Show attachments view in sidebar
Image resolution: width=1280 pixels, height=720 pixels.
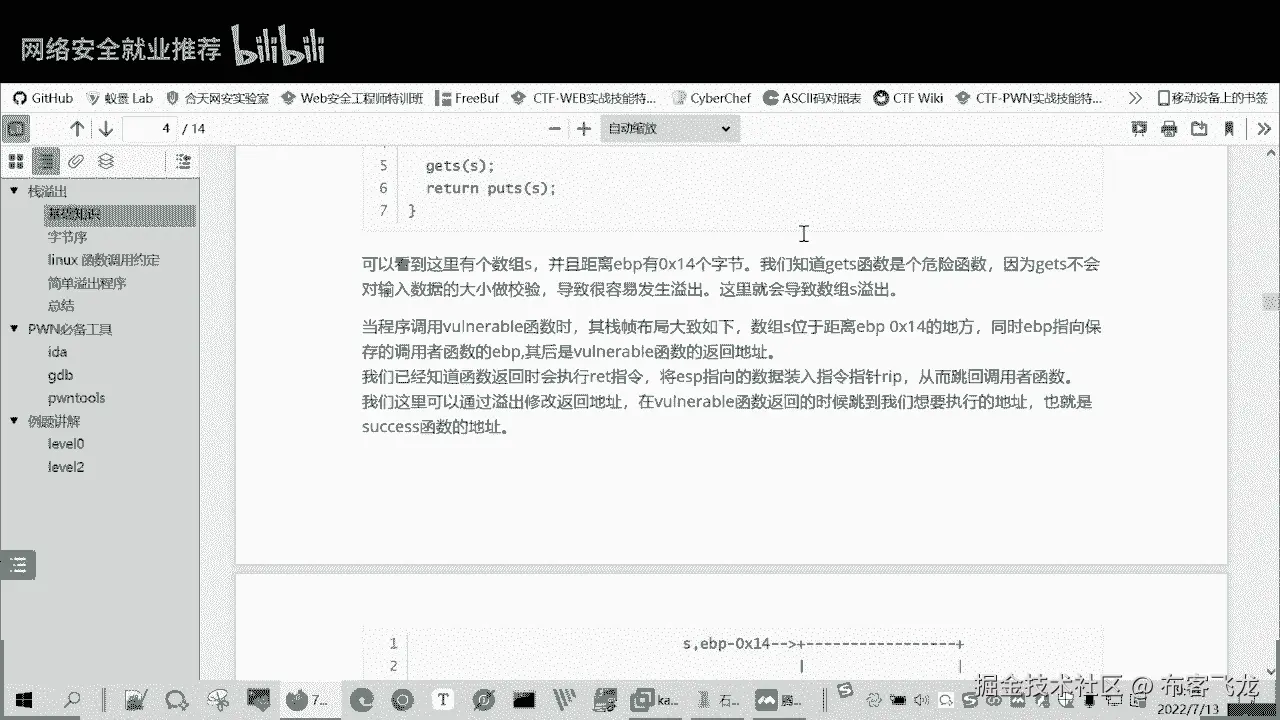pyautogui.click(x=76, y=161)
